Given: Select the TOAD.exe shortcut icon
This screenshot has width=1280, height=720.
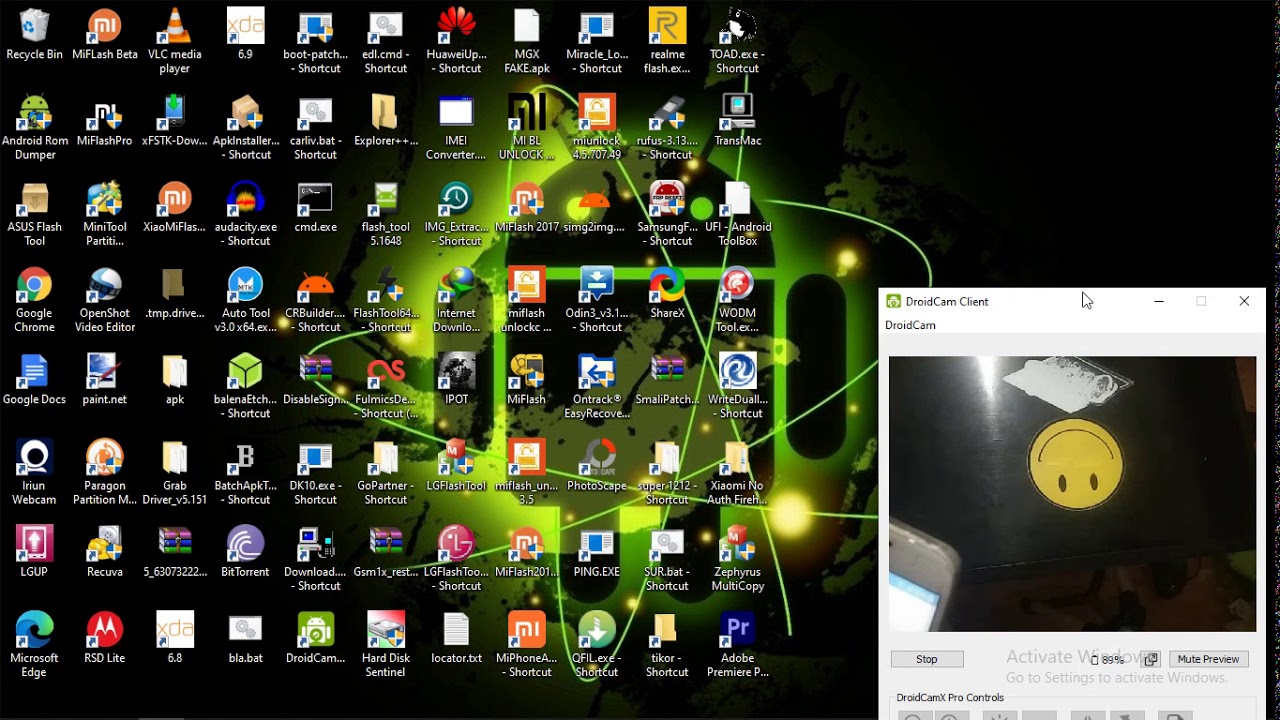Looking at the screenshot, I should point(737,41).
